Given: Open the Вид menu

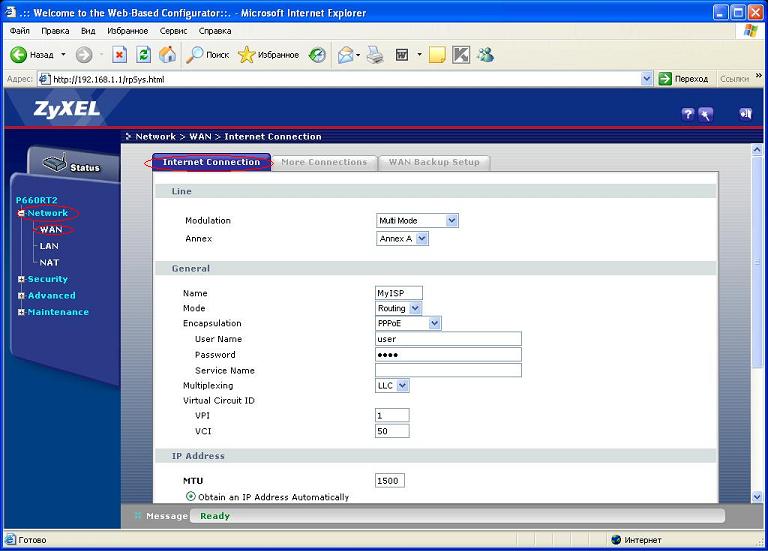Looking at the screenshot, I should pyautogui.click(x=88, y=30).
